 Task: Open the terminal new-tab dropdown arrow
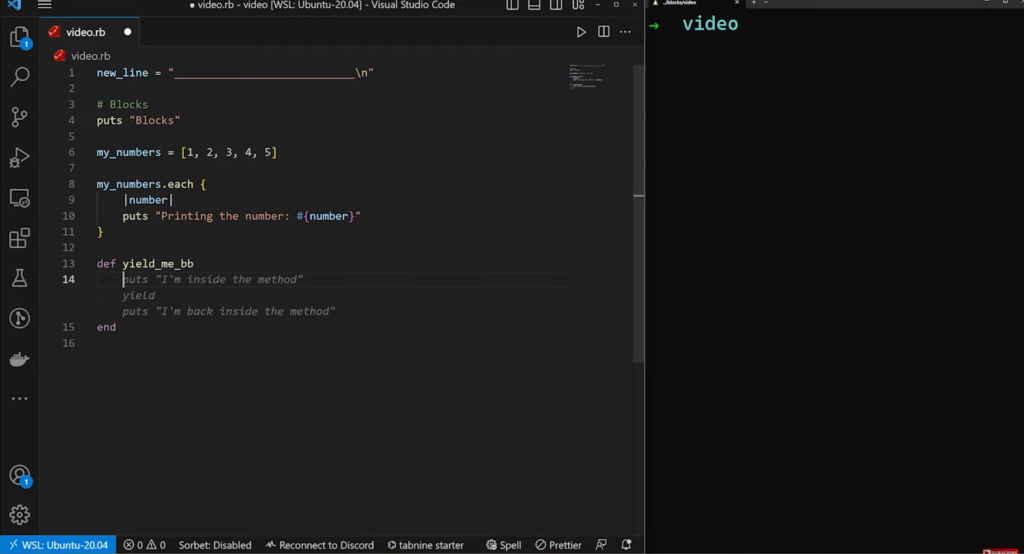pyautogui.click(x=766, y=3)
